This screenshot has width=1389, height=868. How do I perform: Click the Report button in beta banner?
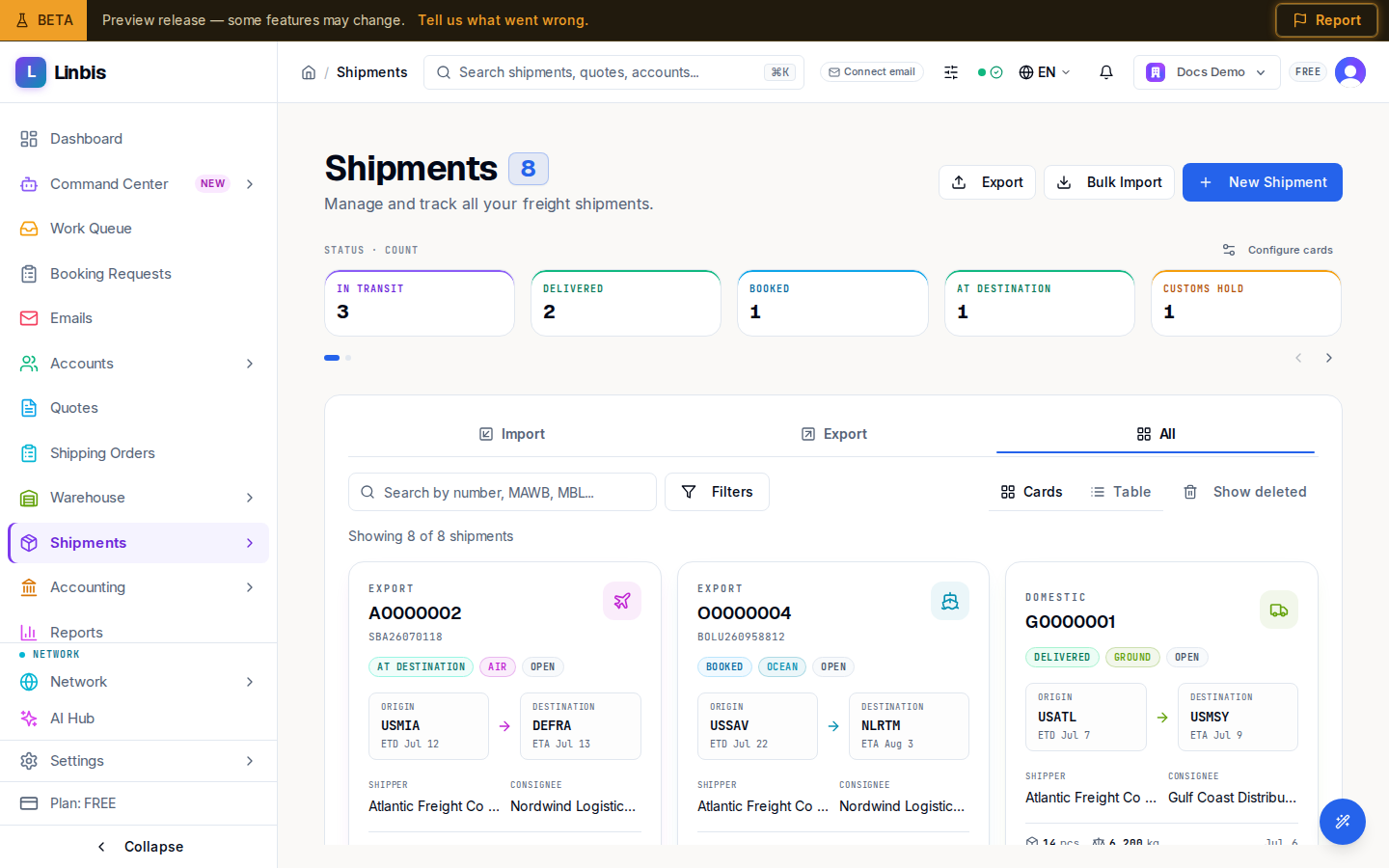point(1326,20)
